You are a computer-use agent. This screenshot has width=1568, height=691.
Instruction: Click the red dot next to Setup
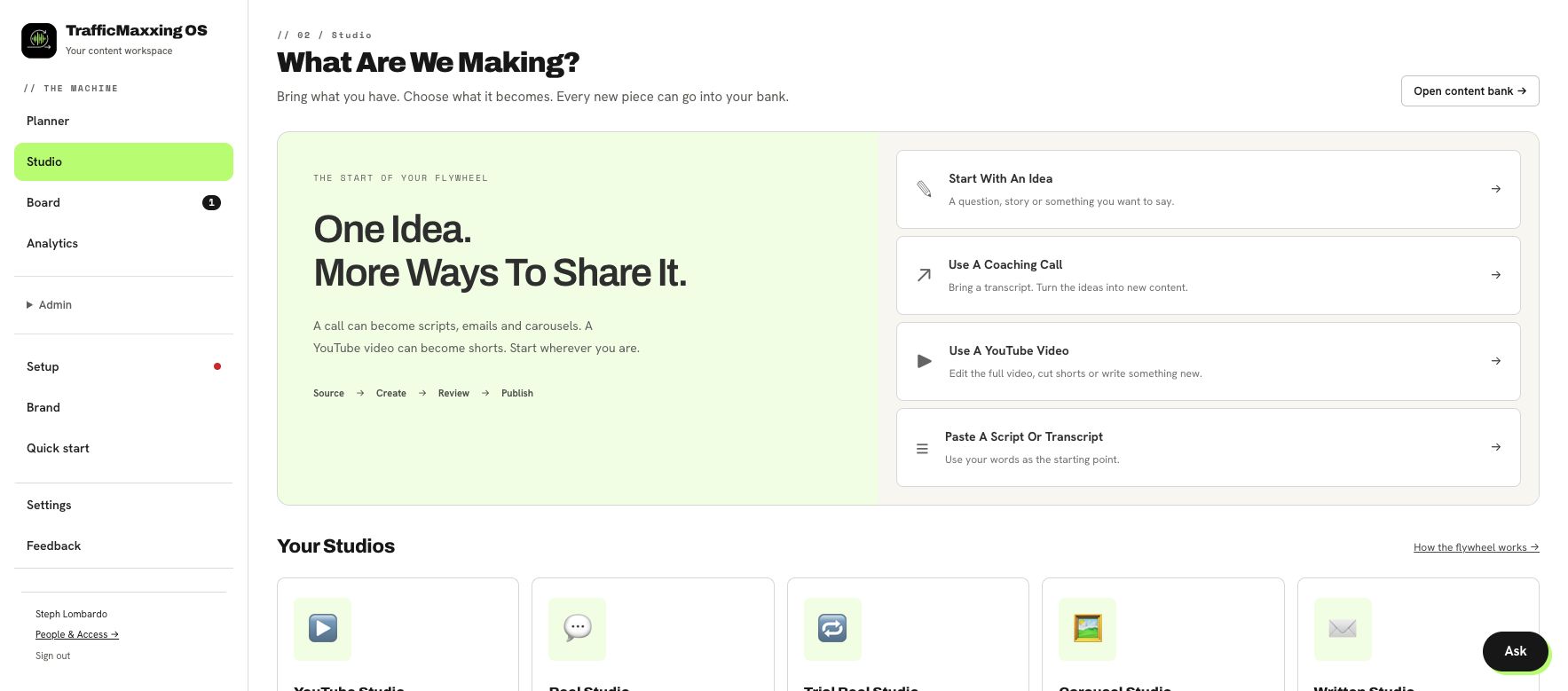(217, 366)
